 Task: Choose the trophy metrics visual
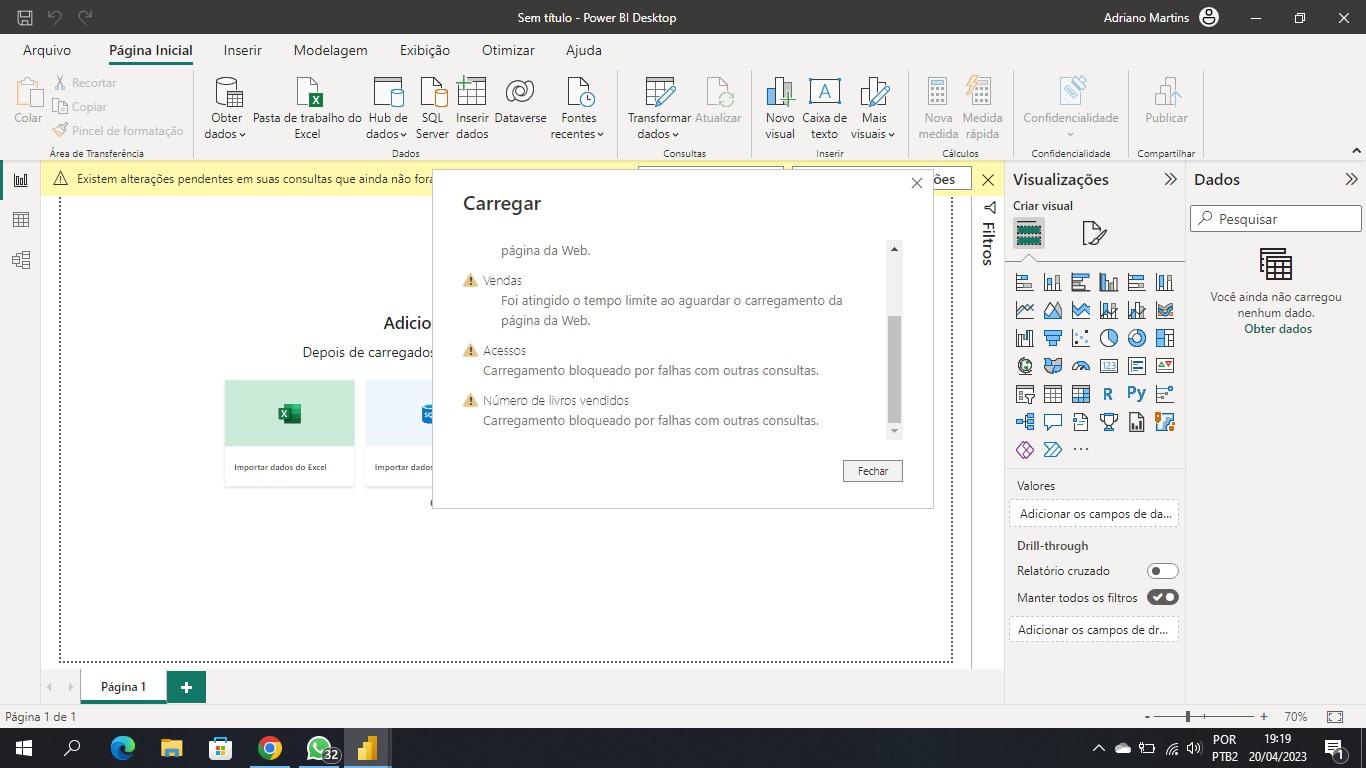[x=1109, y=422]
